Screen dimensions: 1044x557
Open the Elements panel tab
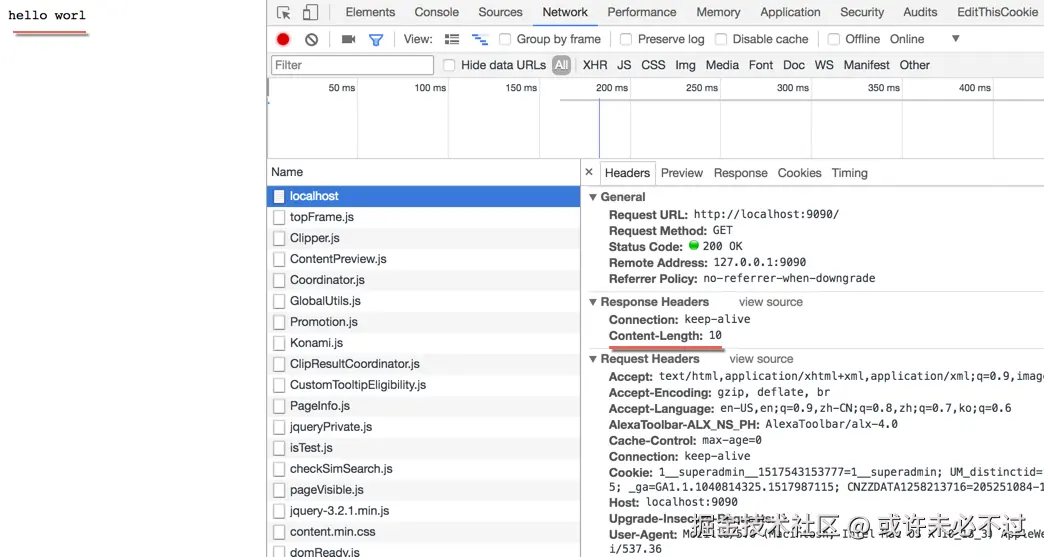click(x=370, y=12)
